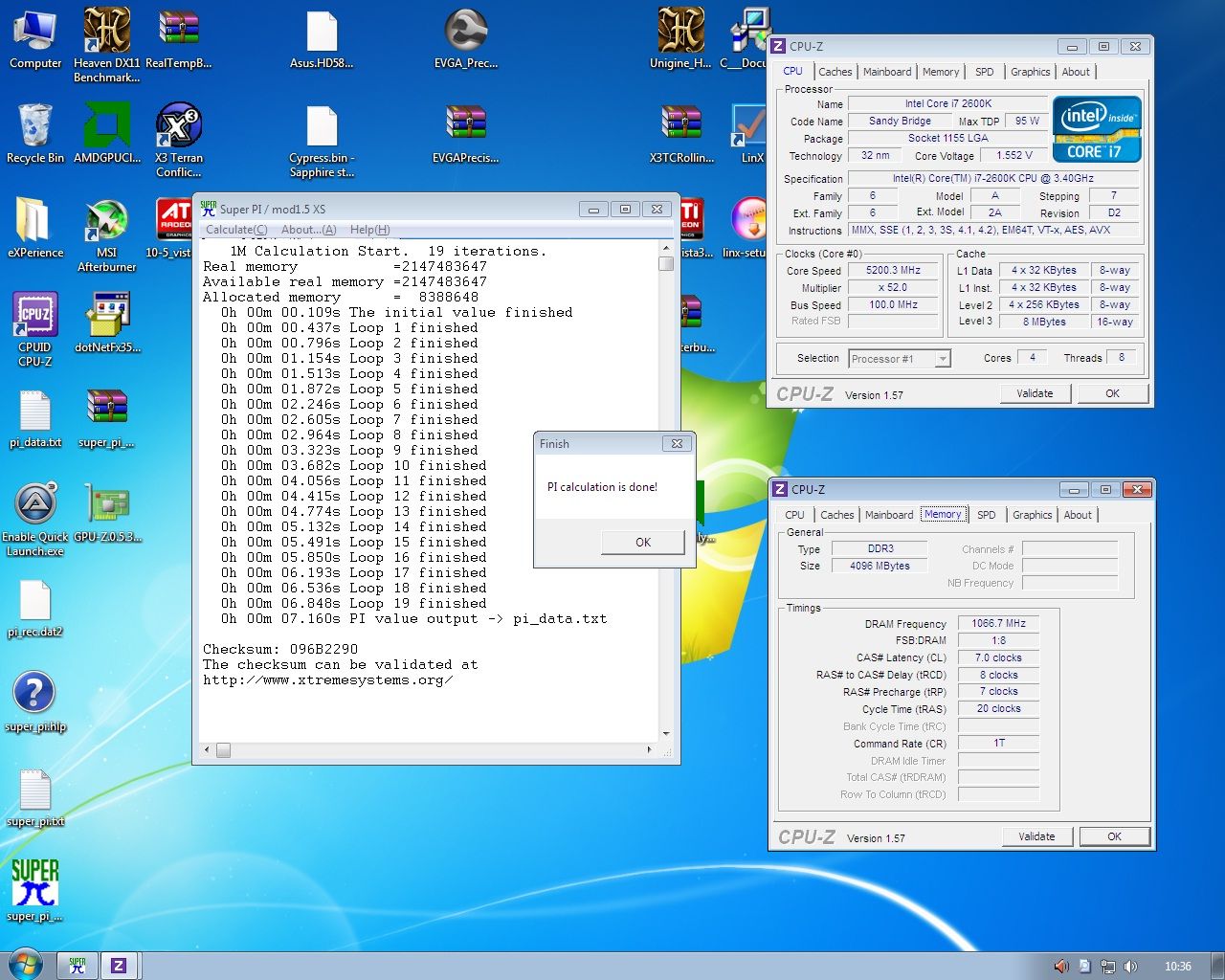Open the Calculate menu in Super PI
1225x980 pixels.
(x=236, y=230)
